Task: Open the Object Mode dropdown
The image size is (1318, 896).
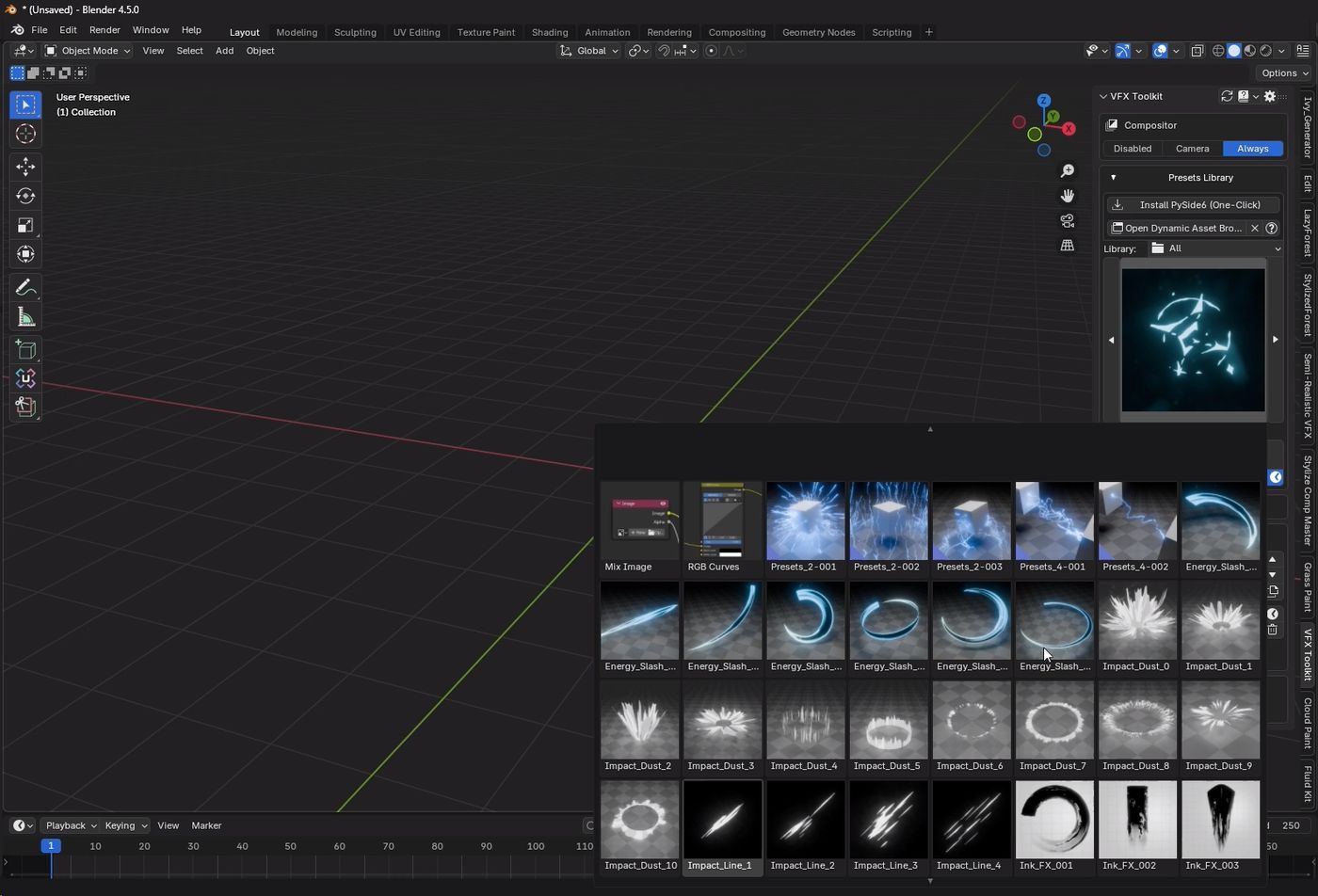Action: pos(88,51)
